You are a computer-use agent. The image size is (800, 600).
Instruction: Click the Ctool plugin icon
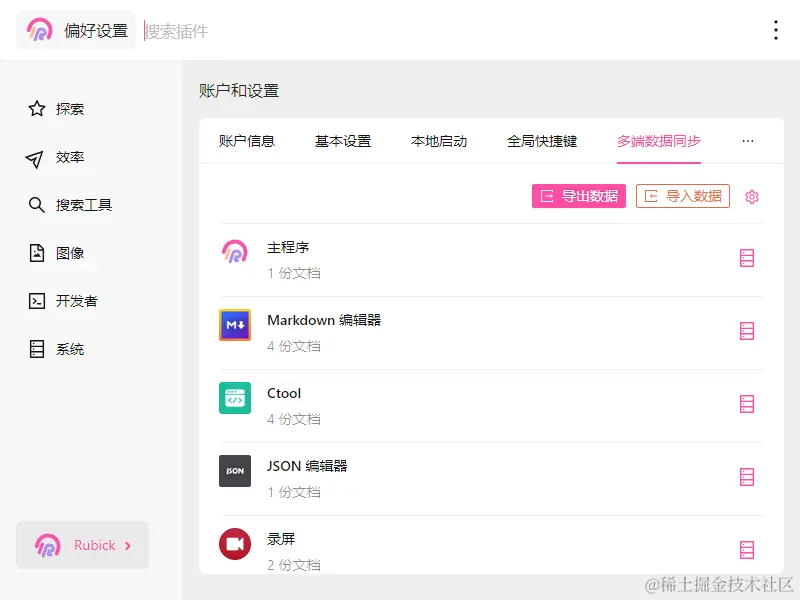click(x=235, y=397)
